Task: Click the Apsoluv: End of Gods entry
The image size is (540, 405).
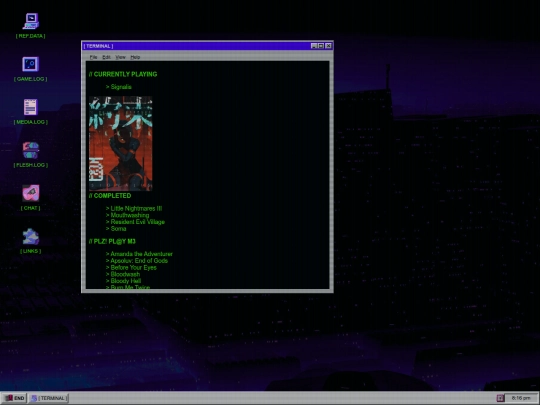Action: (137, 261)
